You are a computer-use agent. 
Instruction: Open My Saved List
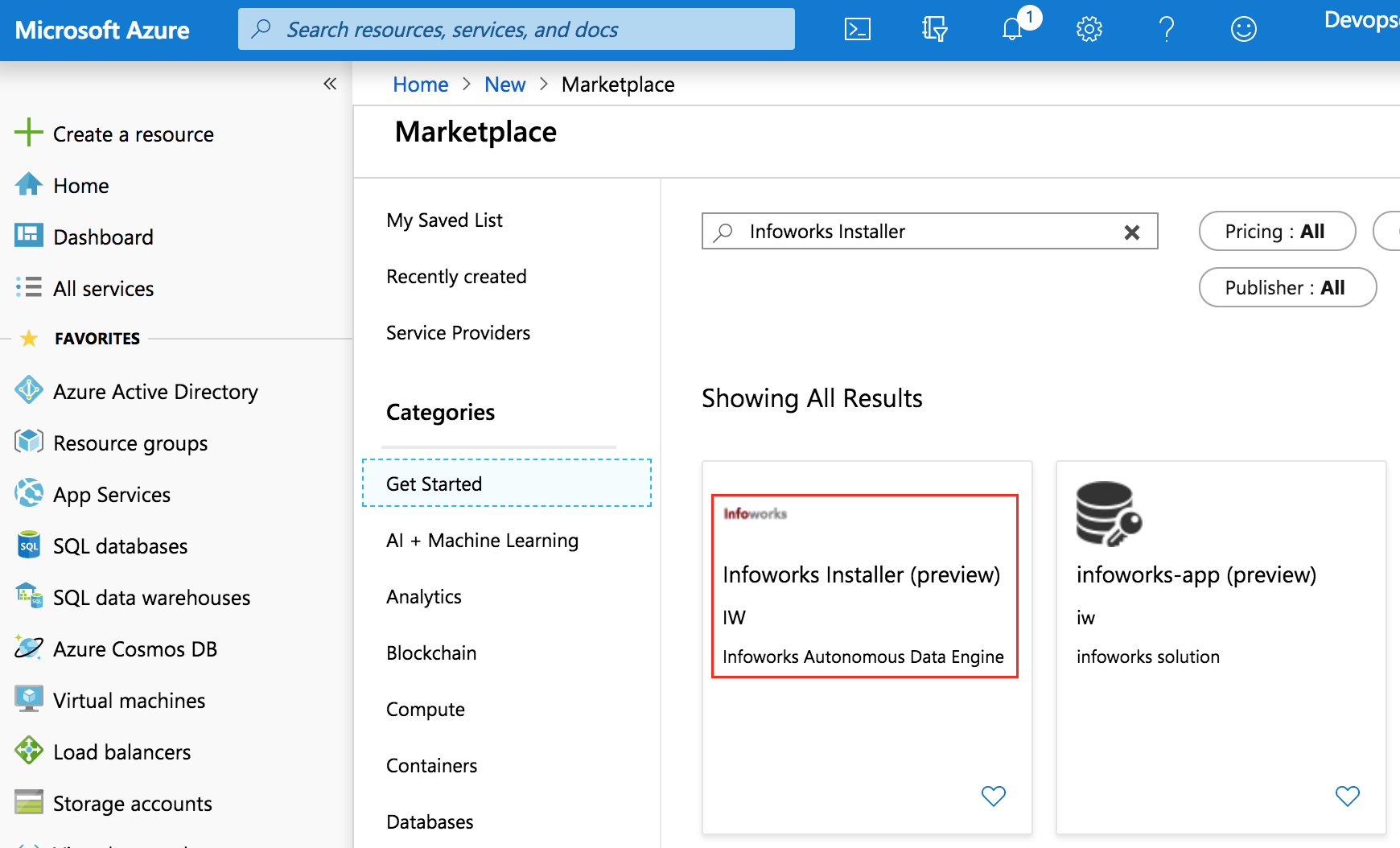tap(444, 220)
